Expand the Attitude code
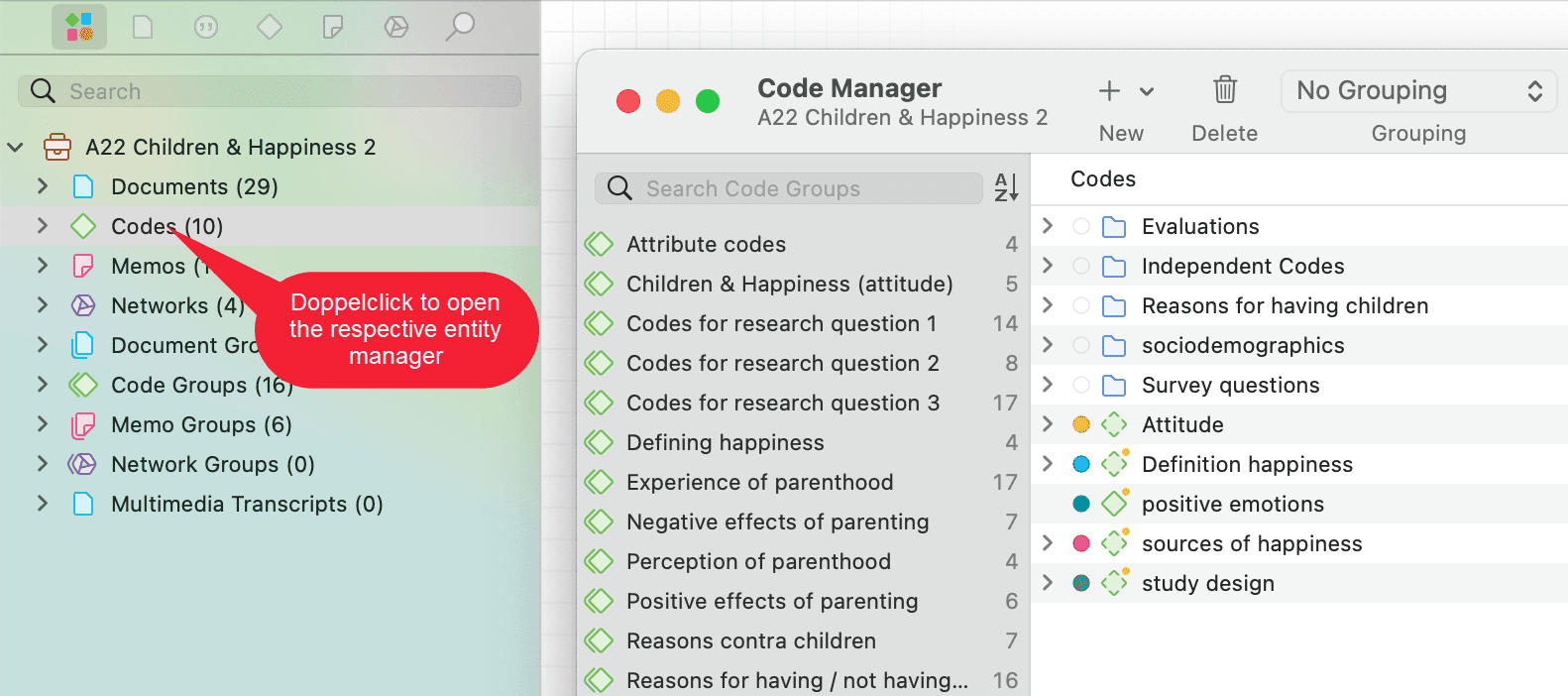The image size is (1568, 696). (1048, 424)
